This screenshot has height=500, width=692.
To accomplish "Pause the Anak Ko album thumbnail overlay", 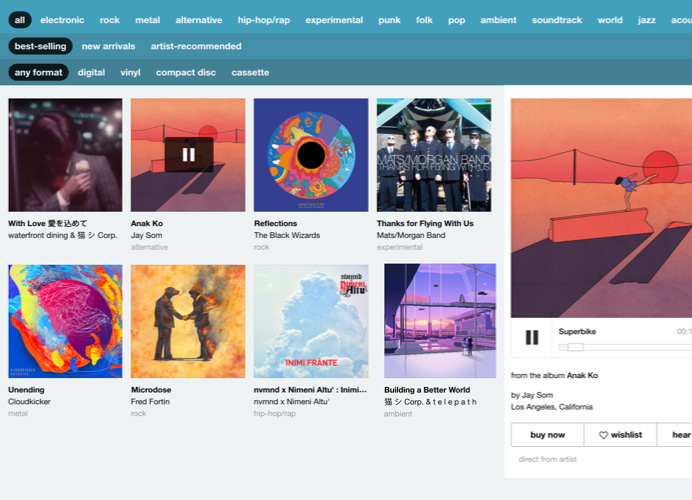I will point(188,154).
